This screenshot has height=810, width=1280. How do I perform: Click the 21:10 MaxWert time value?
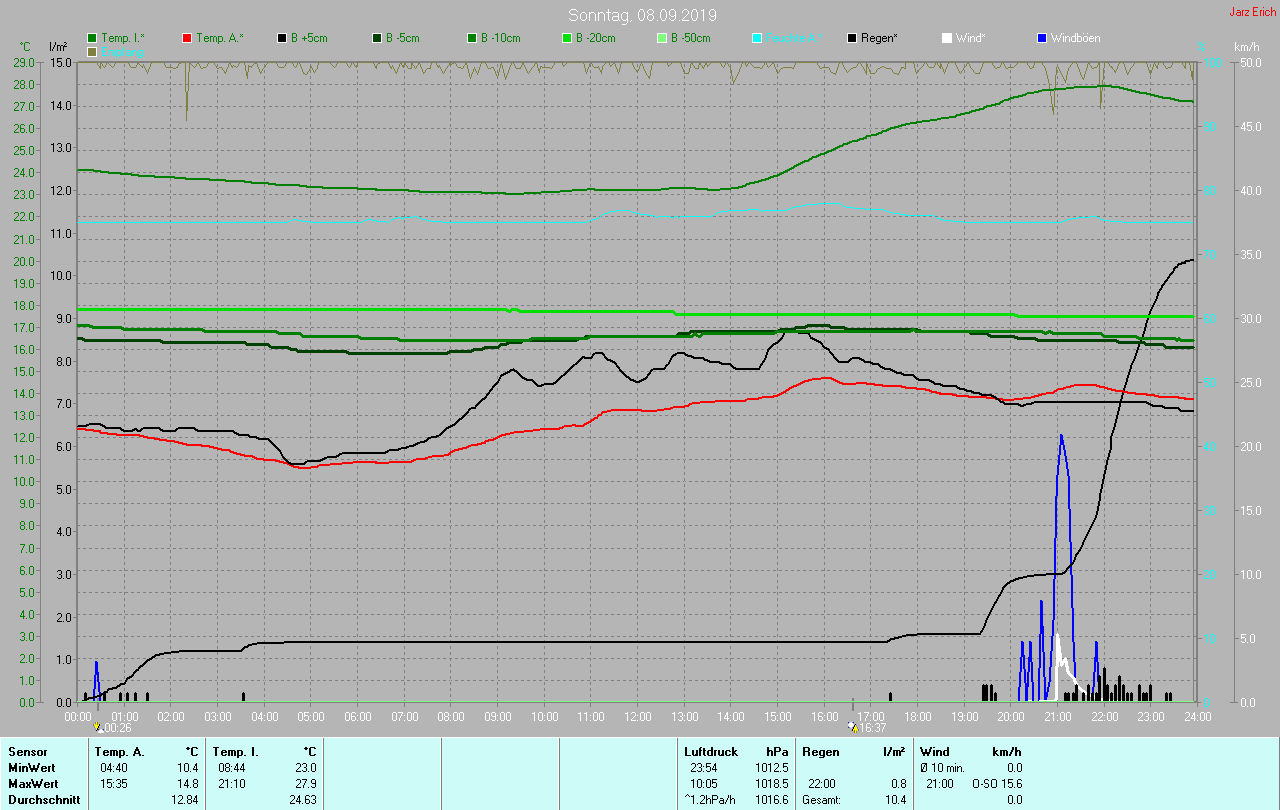[x=230, y=783]
